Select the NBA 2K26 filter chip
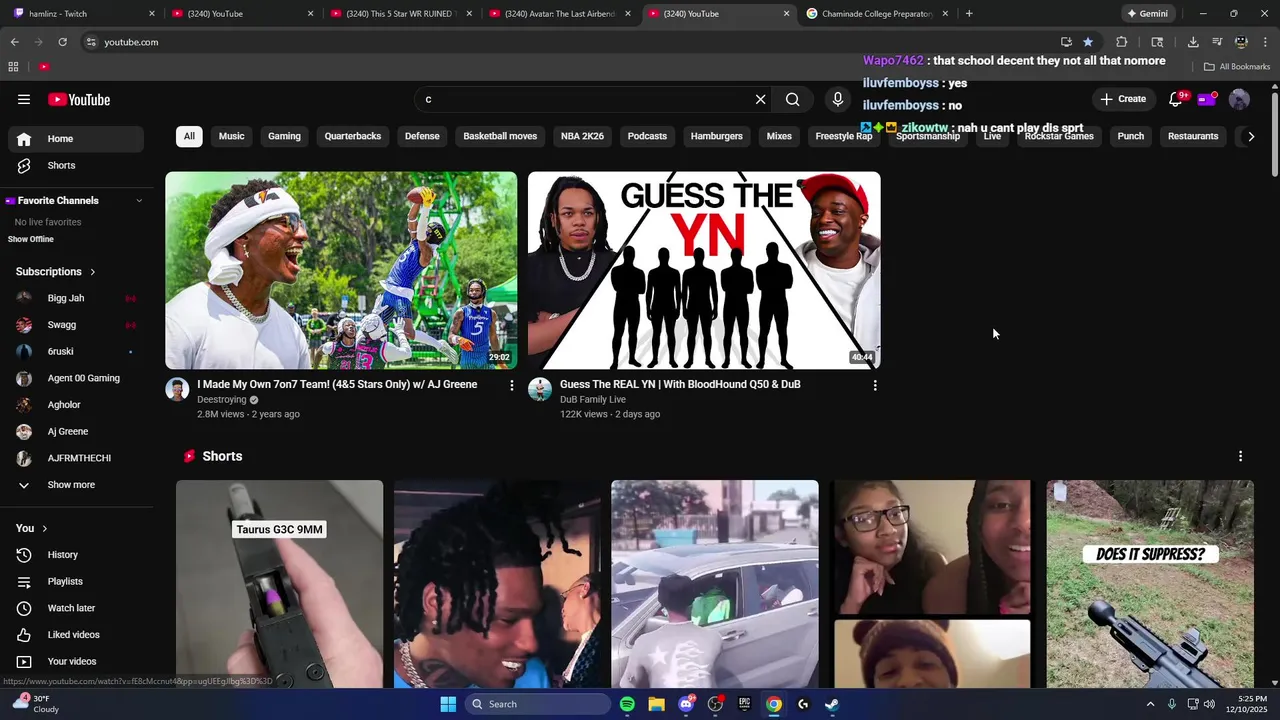 (582, 136)
